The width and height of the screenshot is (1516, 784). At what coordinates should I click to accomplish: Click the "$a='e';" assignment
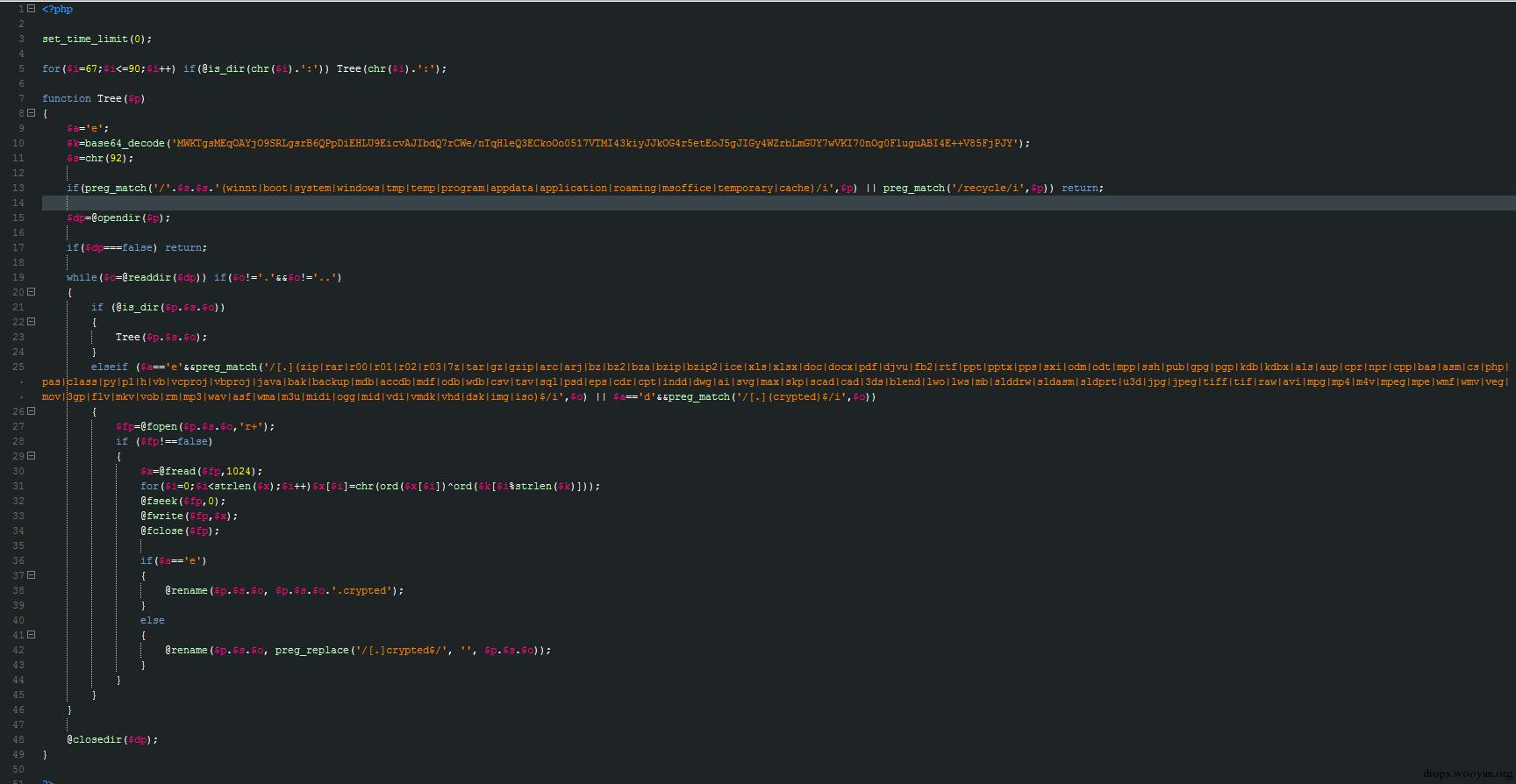[x=88, y=129]
